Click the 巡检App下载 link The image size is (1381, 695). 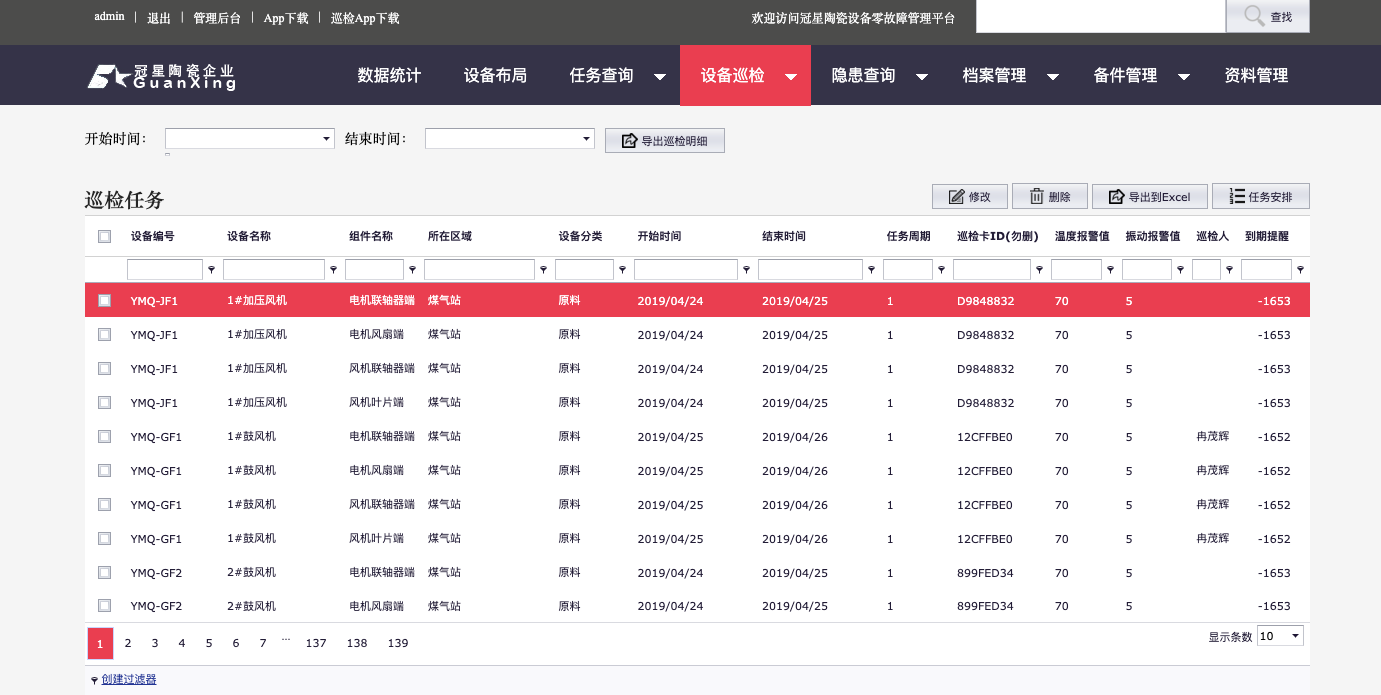point(365,18)
